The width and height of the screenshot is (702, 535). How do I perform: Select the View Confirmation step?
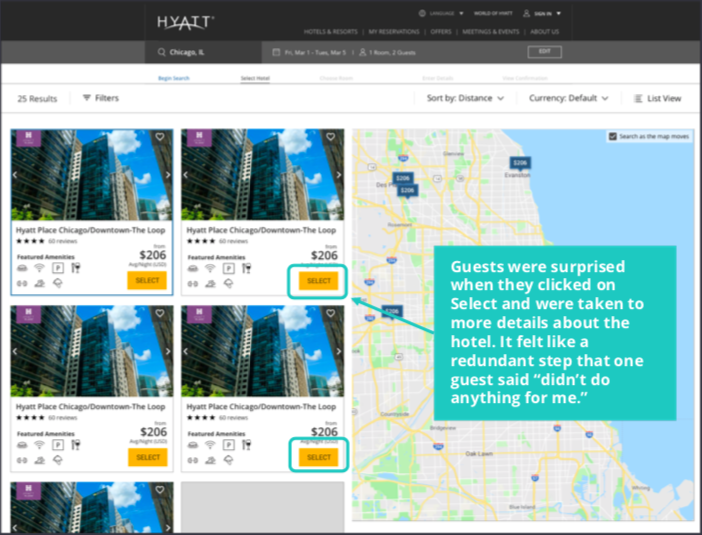(525, 78)
